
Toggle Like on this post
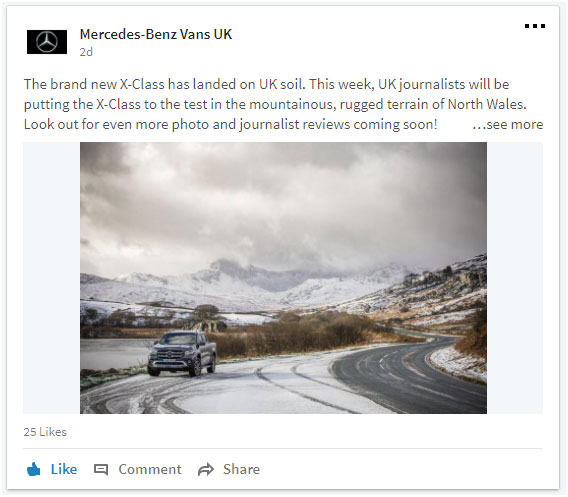[52, 469]
